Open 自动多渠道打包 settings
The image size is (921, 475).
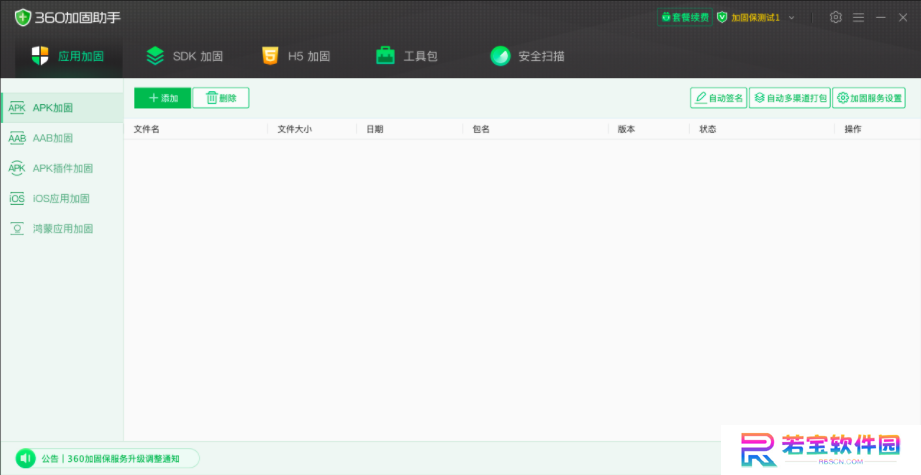pyautogui.click(x=789, y=98)
